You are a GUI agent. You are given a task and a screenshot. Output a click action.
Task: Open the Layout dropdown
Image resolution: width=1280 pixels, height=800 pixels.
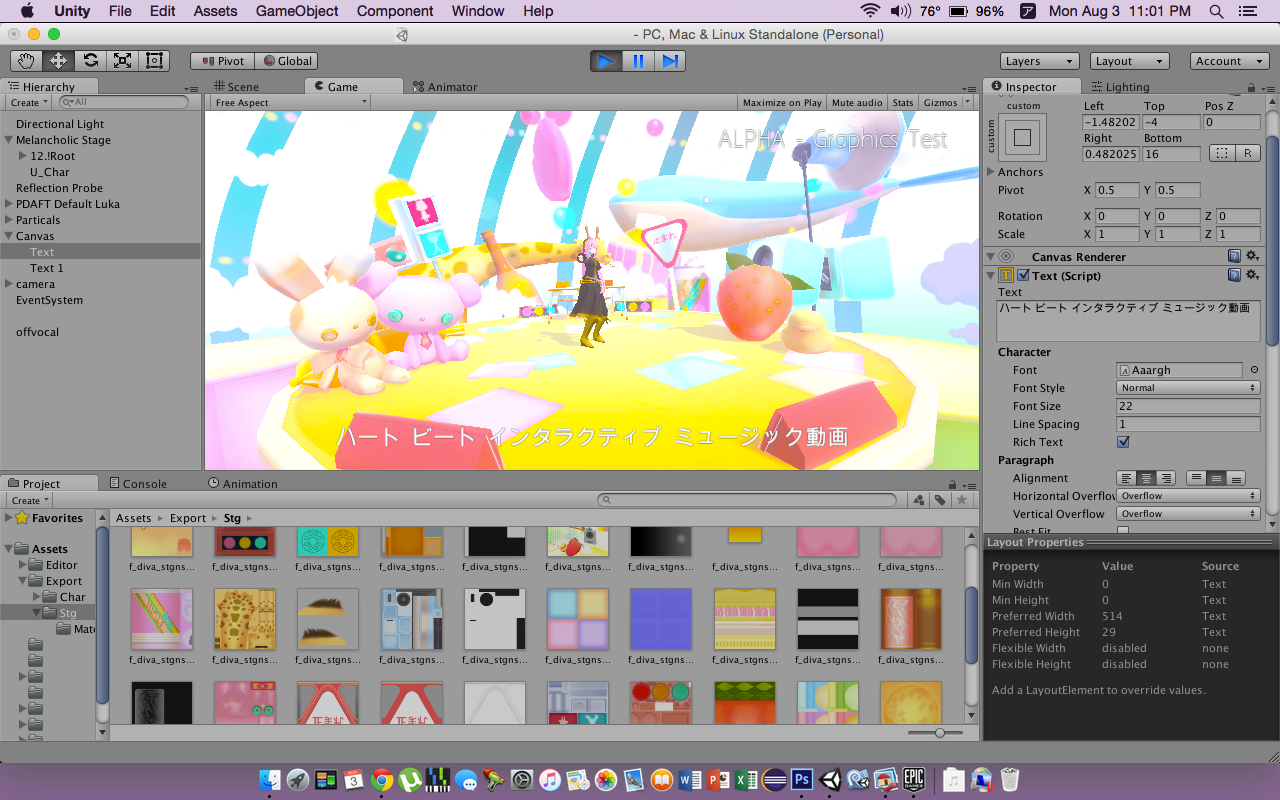point(1129,61)
